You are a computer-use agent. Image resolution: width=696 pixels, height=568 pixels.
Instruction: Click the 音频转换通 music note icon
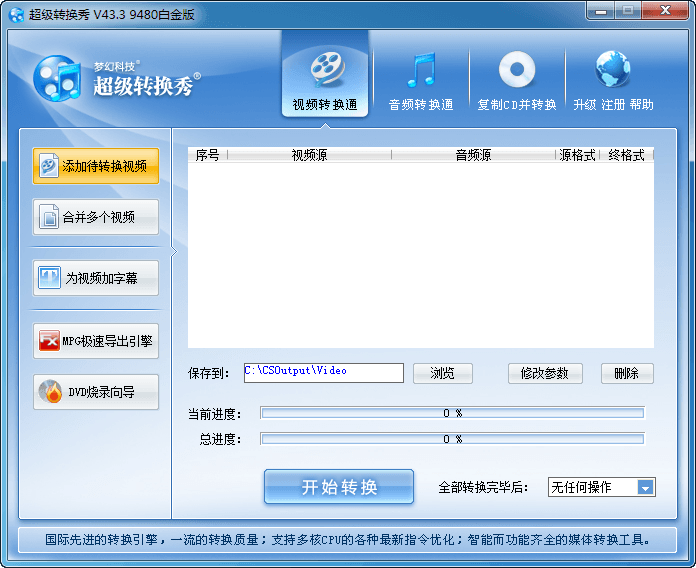421,69
